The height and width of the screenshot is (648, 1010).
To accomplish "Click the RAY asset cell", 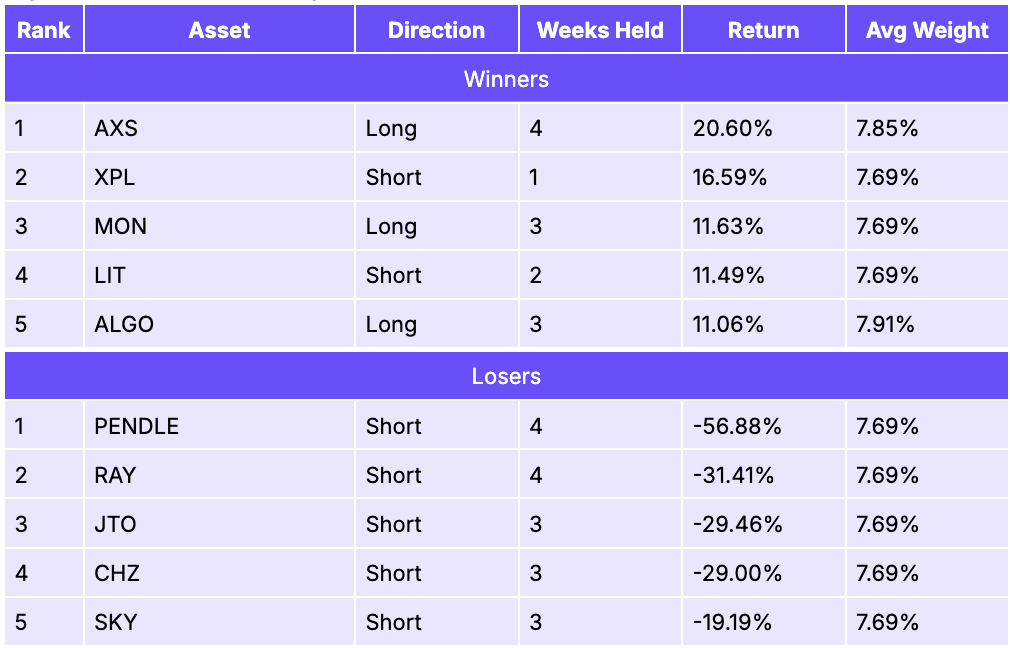I will [219, 475].
